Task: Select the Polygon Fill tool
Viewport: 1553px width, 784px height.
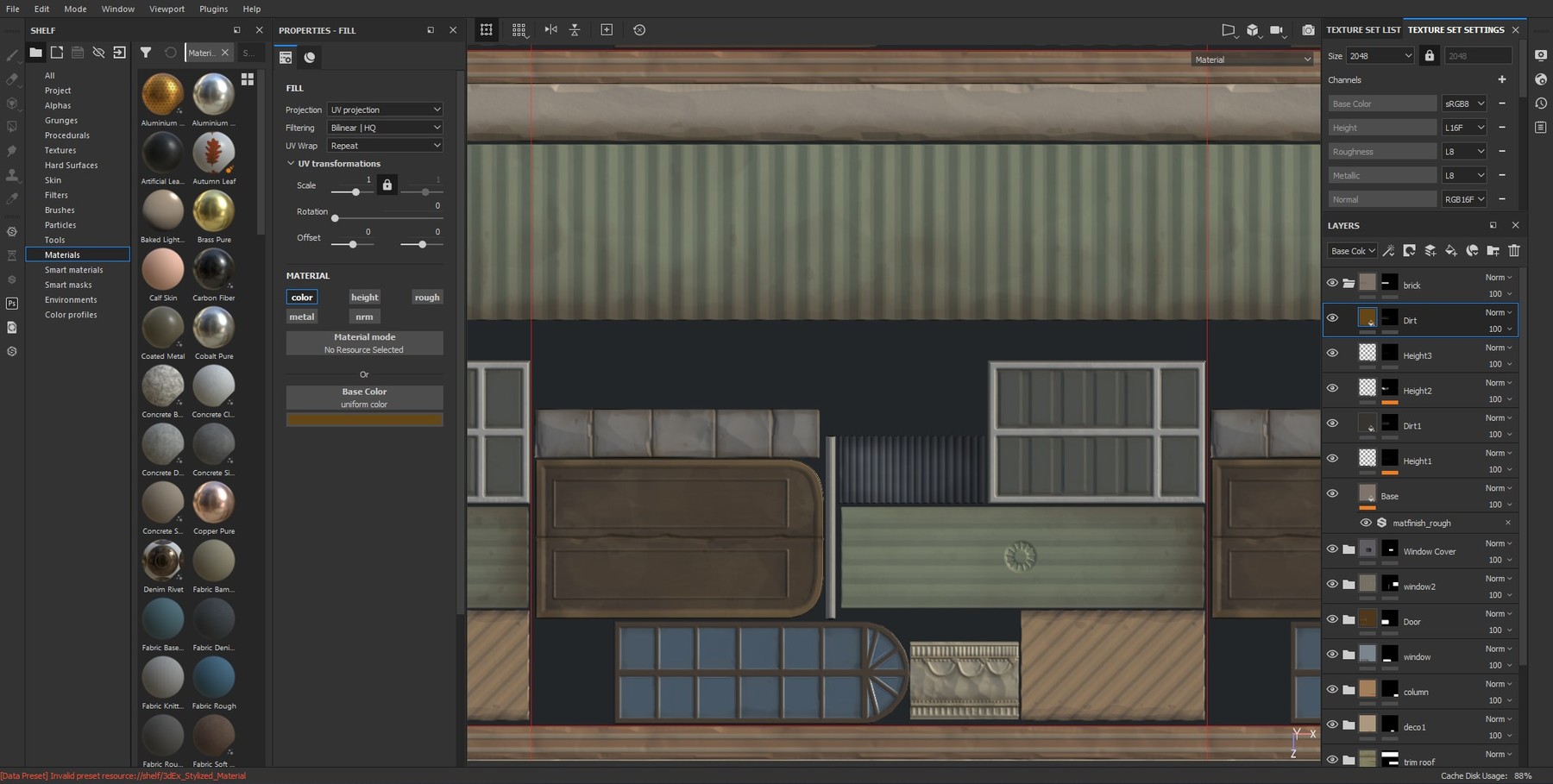Action: (x=12, y=127)
